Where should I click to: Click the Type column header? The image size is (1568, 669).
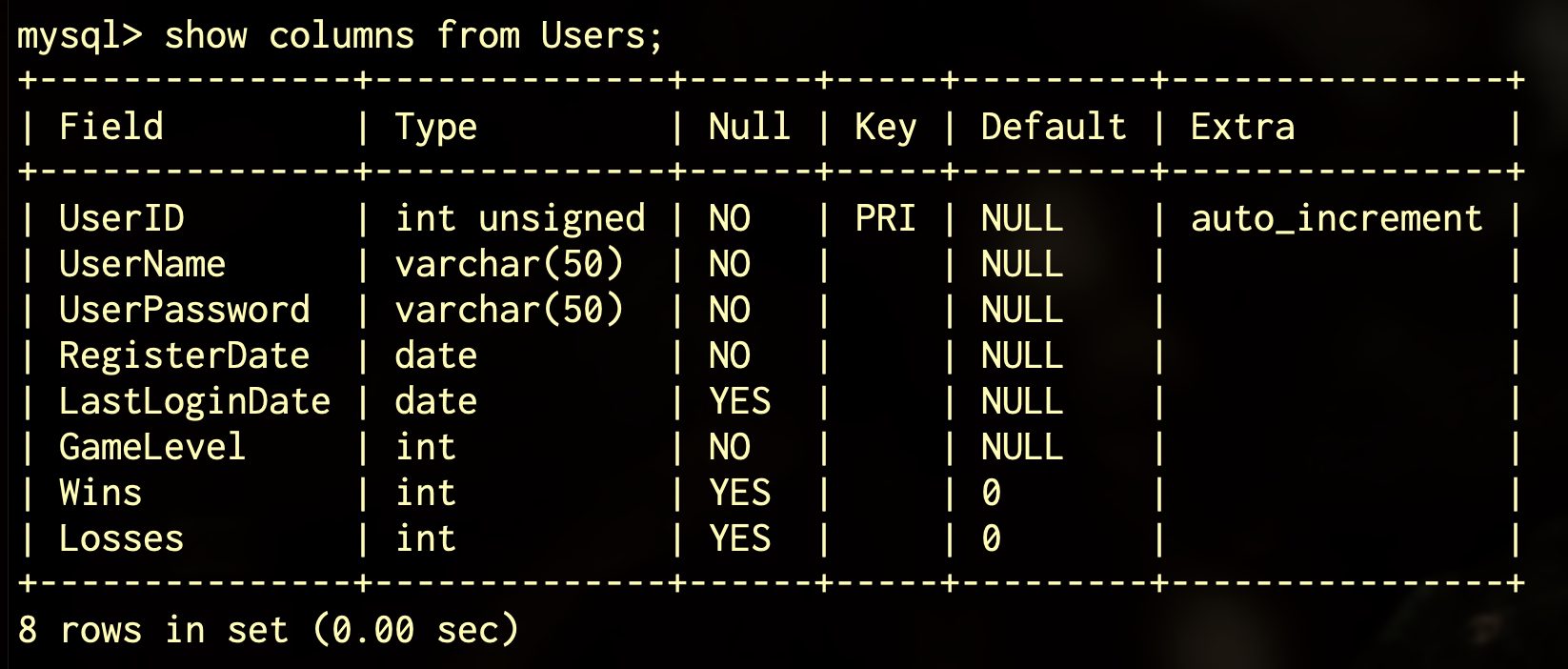click(x=435, y=127)
